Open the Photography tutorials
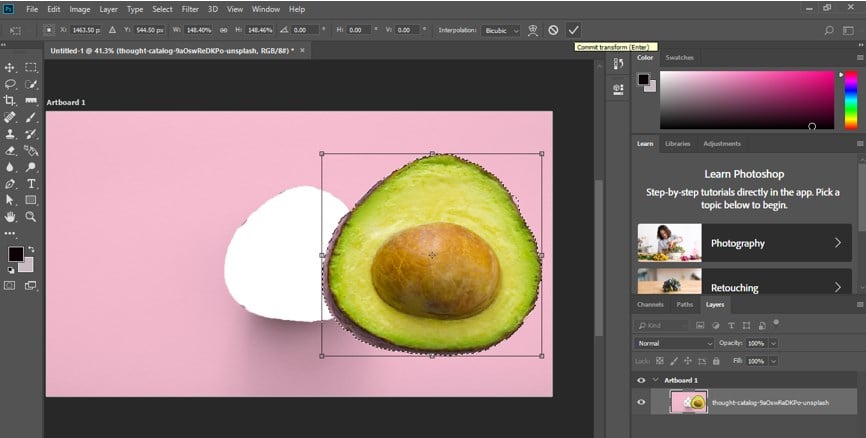The width and height of the screenshot is (866, 438). [x=744, y=242]
